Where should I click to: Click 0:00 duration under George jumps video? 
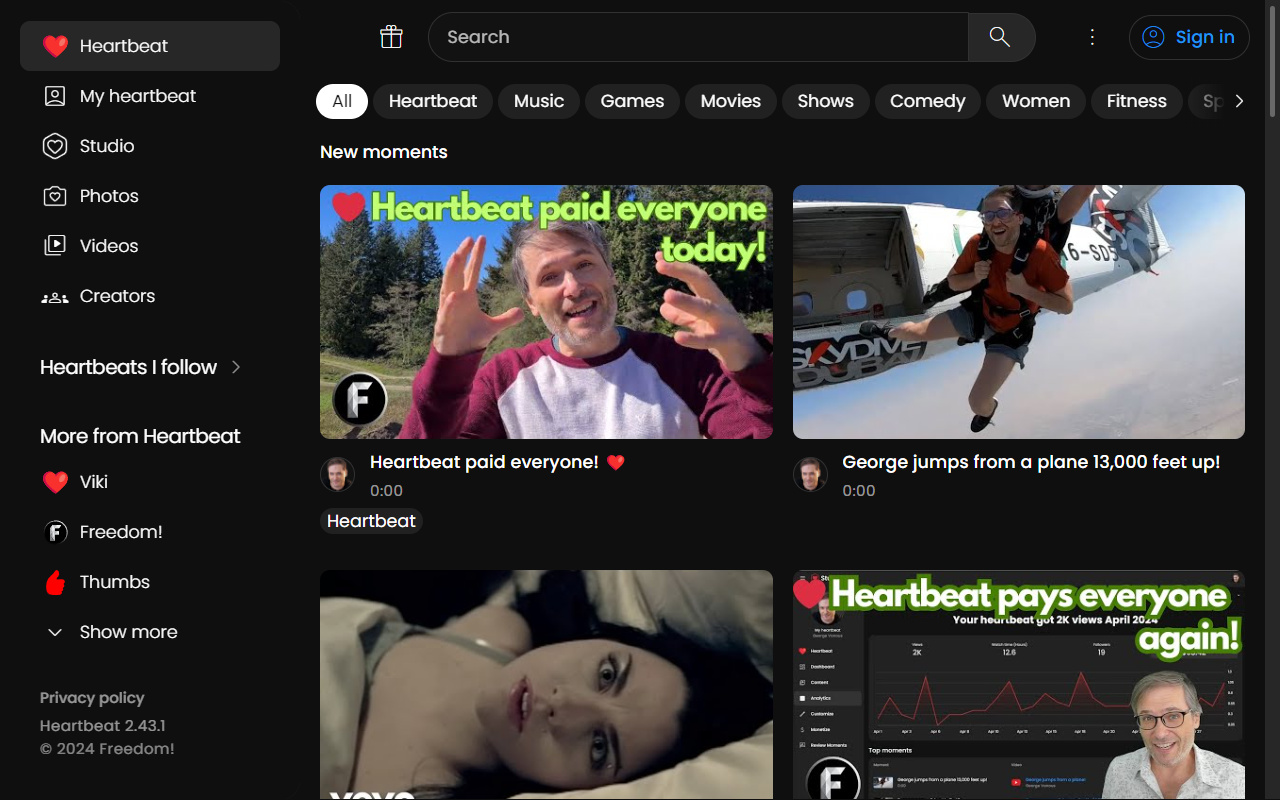tap(859, 491)
